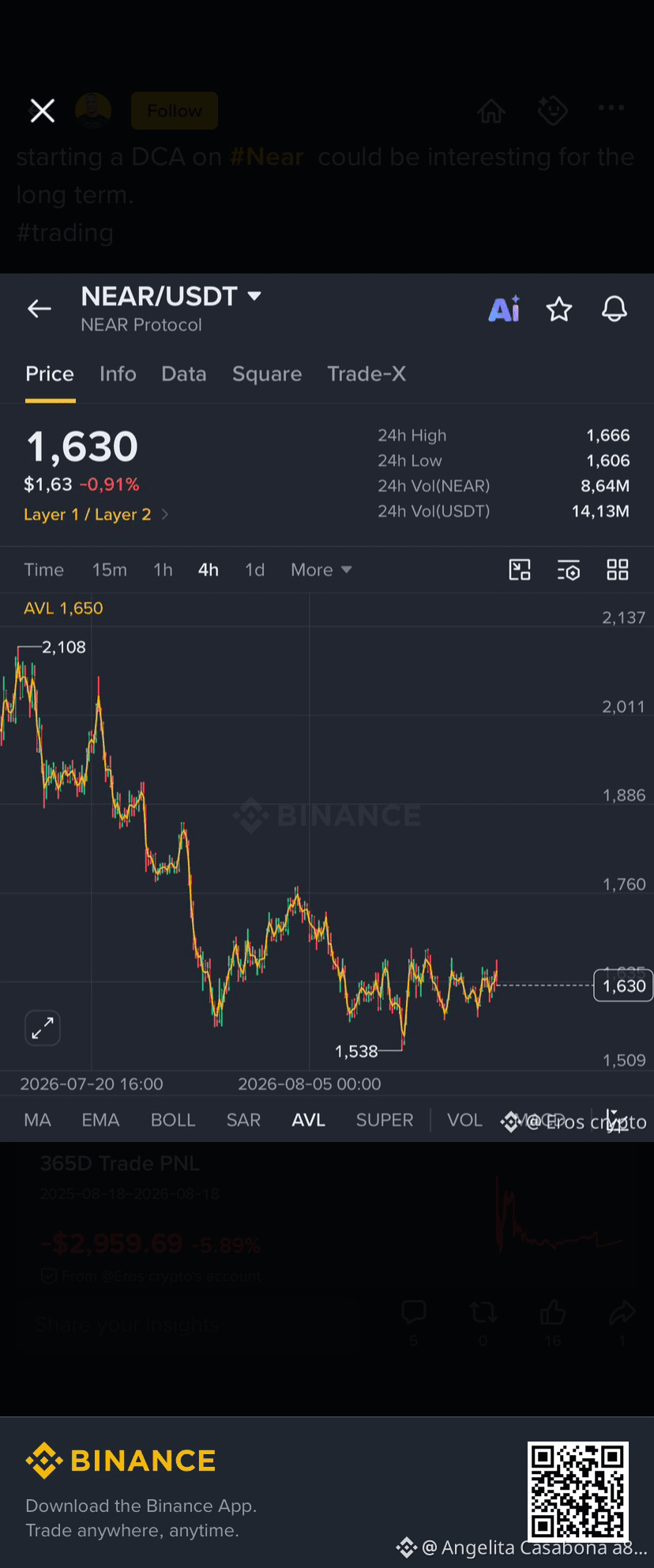This screenshot has height=1568, width=654.
Task: Toggle the SAR indicator
Action: [243, 1120]
